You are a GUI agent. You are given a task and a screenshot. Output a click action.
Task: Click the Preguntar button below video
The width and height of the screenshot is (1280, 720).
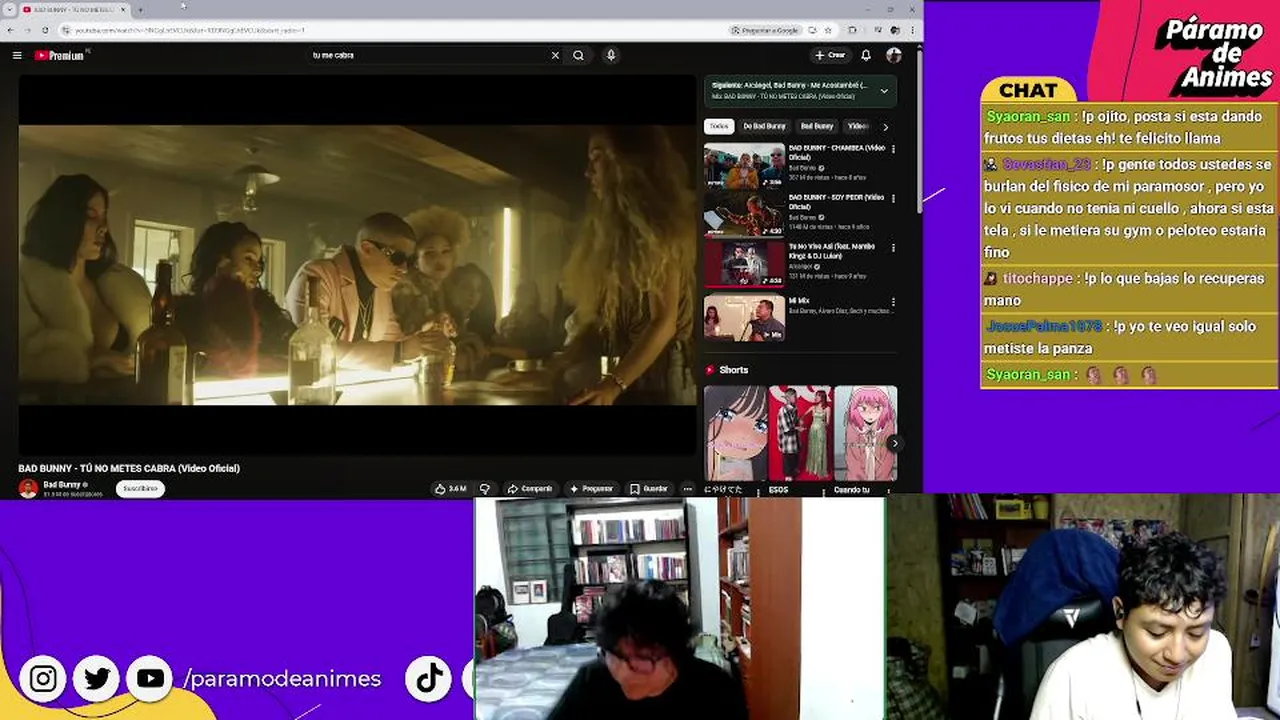tap(591, 489)
